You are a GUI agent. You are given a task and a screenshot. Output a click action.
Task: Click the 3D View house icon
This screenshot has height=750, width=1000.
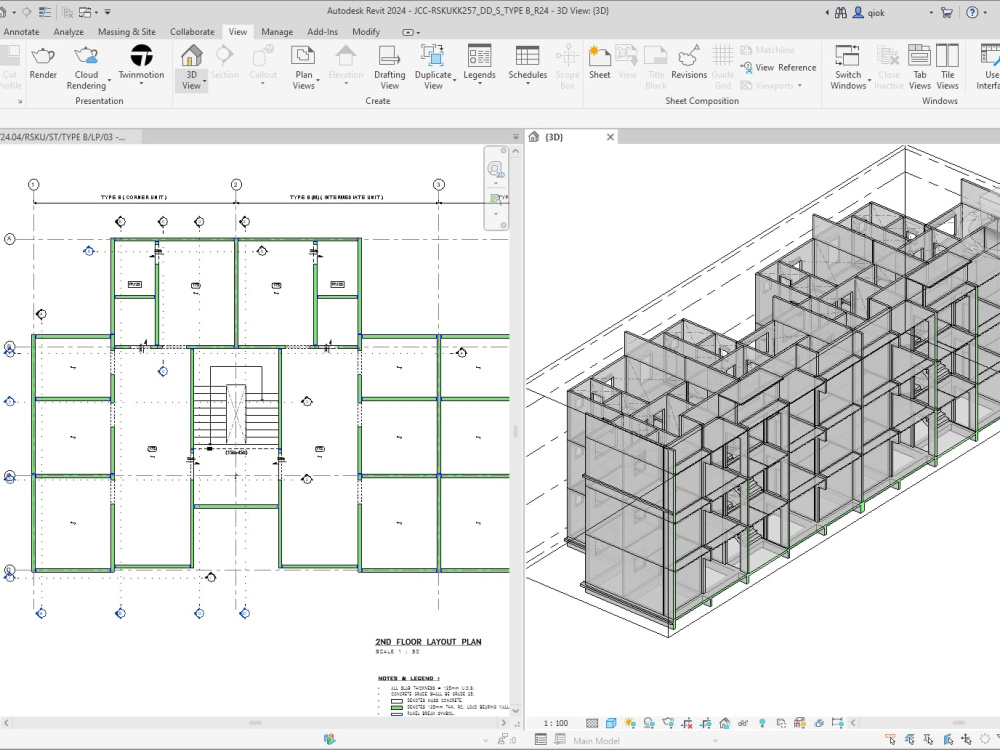tap(191, 56)
